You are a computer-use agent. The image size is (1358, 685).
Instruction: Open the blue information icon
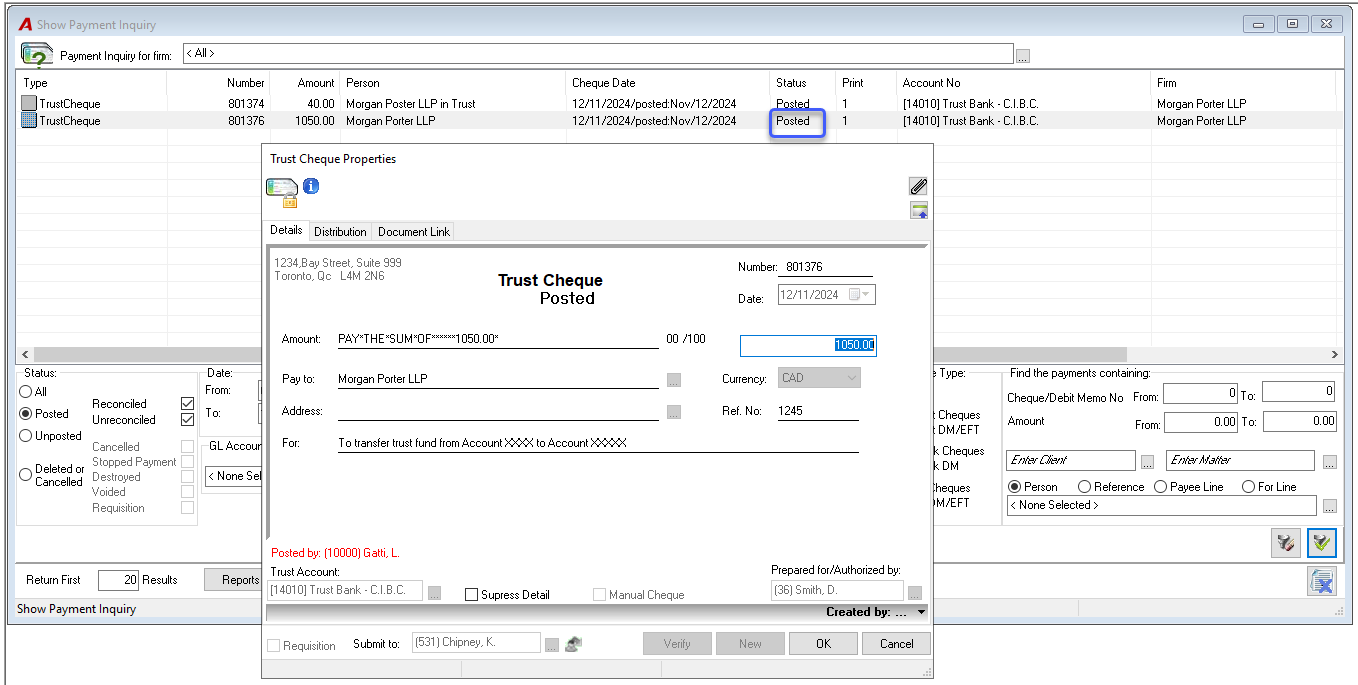click(x=311, y=186)
